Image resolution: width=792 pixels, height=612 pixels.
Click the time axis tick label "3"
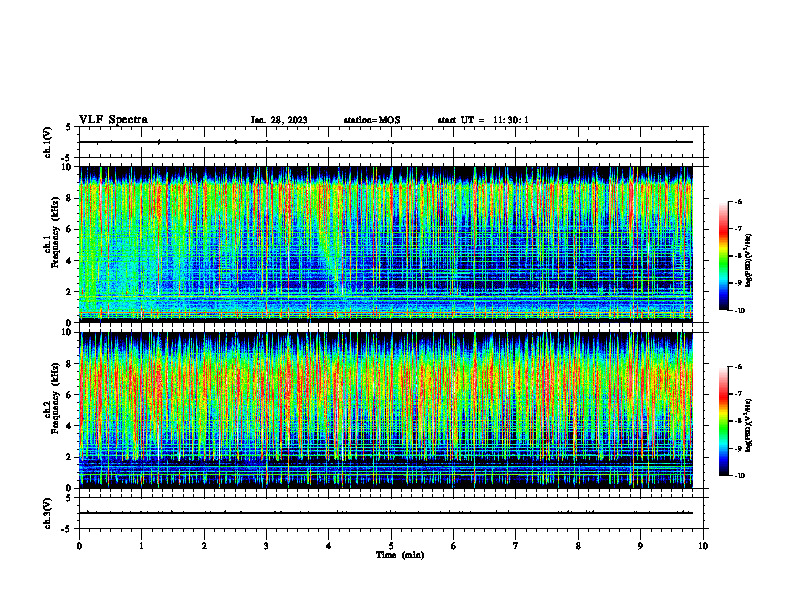click(x=266, y=546)
